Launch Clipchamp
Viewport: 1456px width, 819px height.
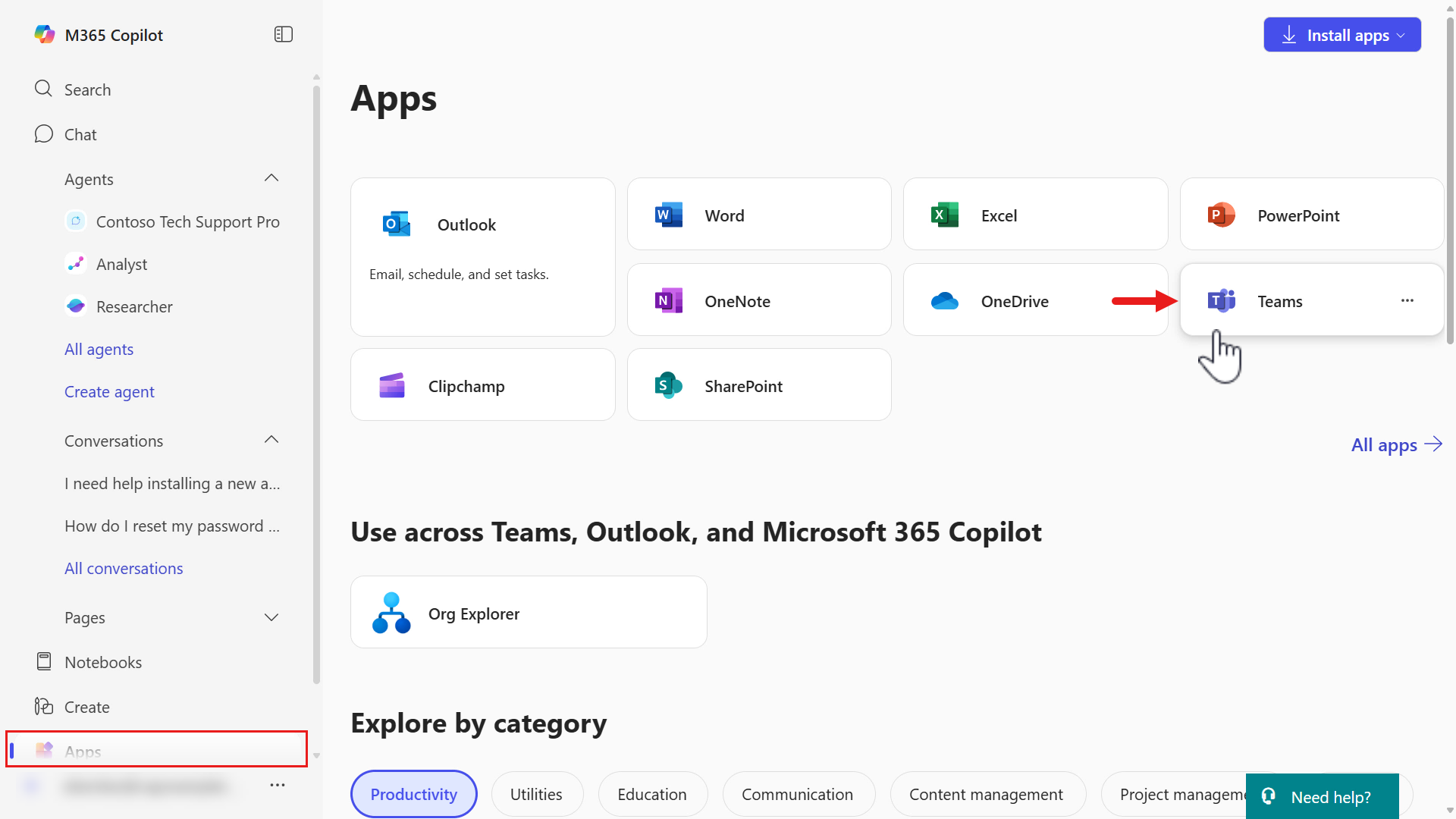482,385
